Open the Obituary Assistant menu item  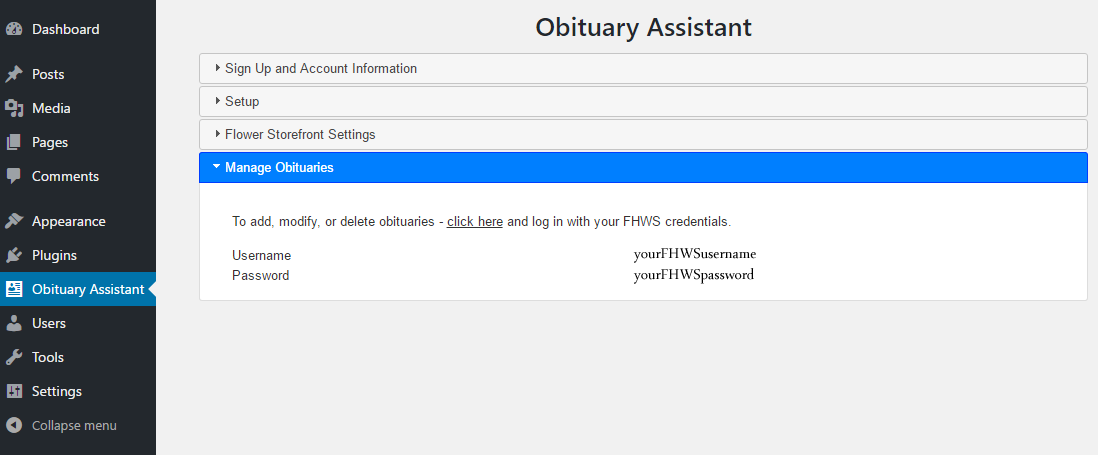pyautogui.click(x=87, y=289)
